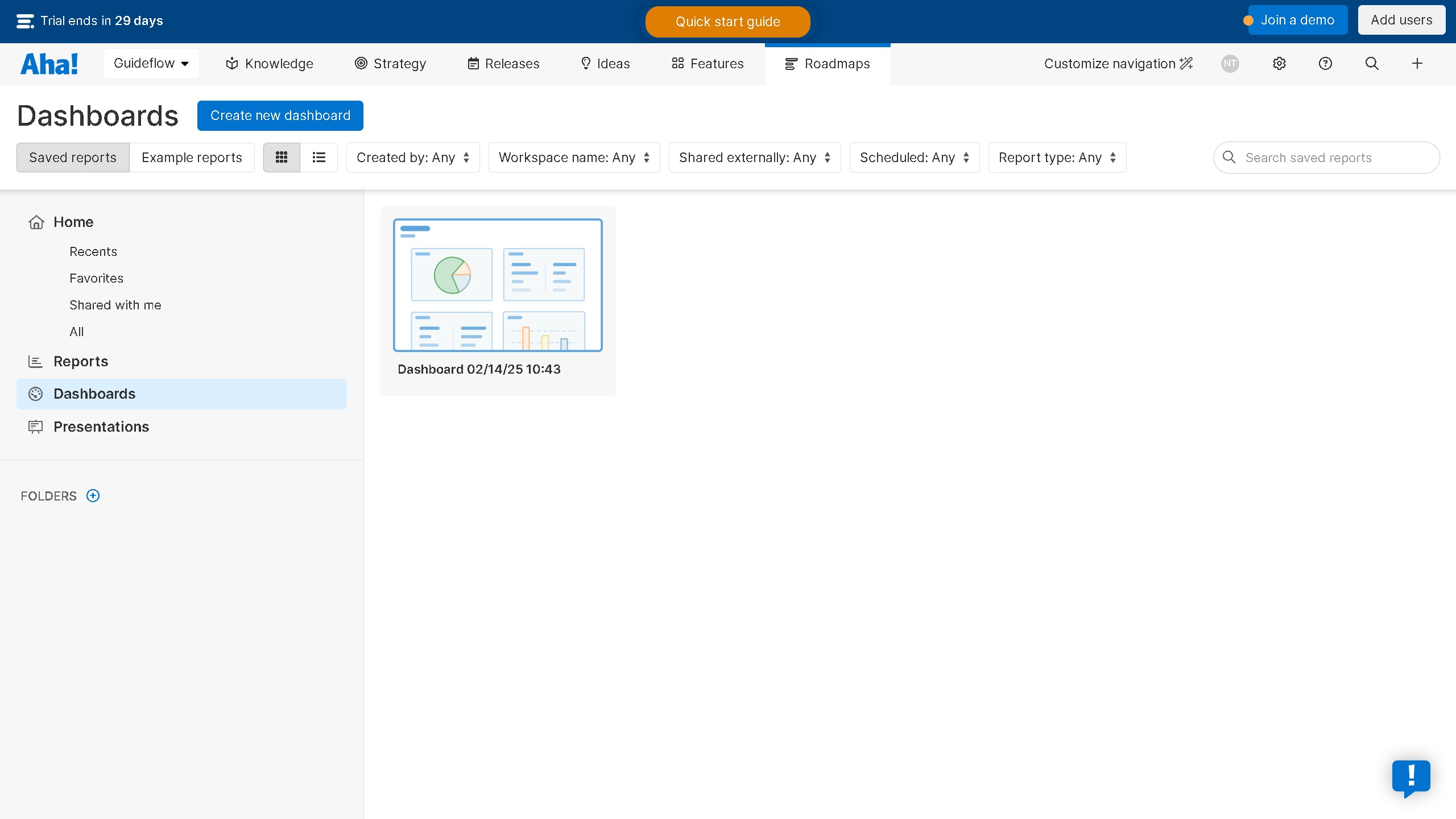Open the settings gear icon
1456x819 pixels.
point(1279,64)
